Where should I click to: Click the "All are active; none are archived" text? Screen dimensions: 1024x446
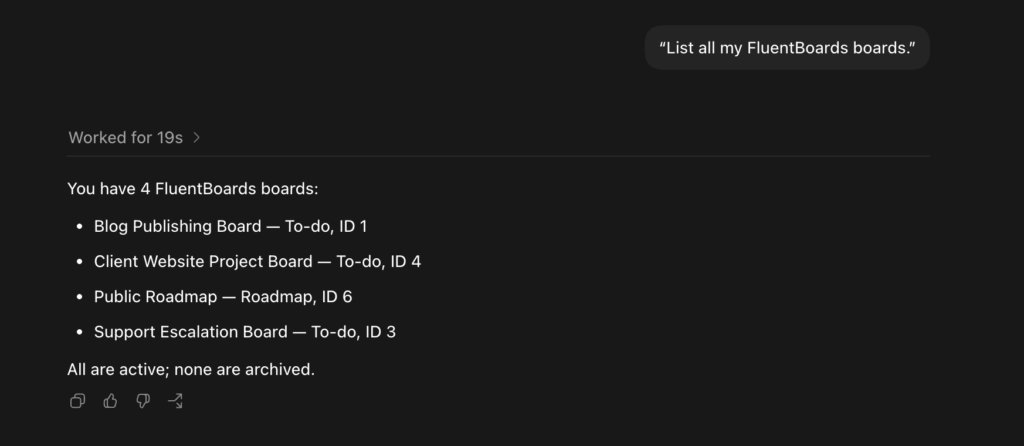191,370
